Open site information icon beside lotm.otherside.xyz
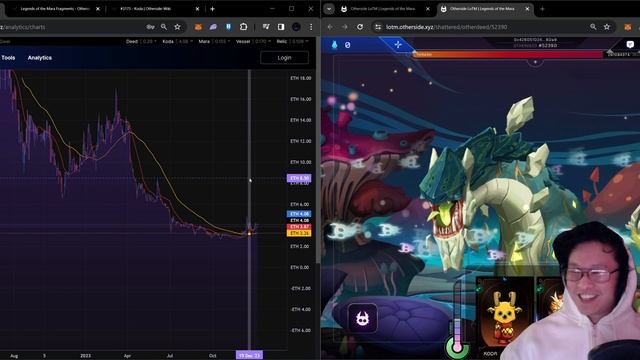Viewport: 640px width, 360px height. [378, 27]
